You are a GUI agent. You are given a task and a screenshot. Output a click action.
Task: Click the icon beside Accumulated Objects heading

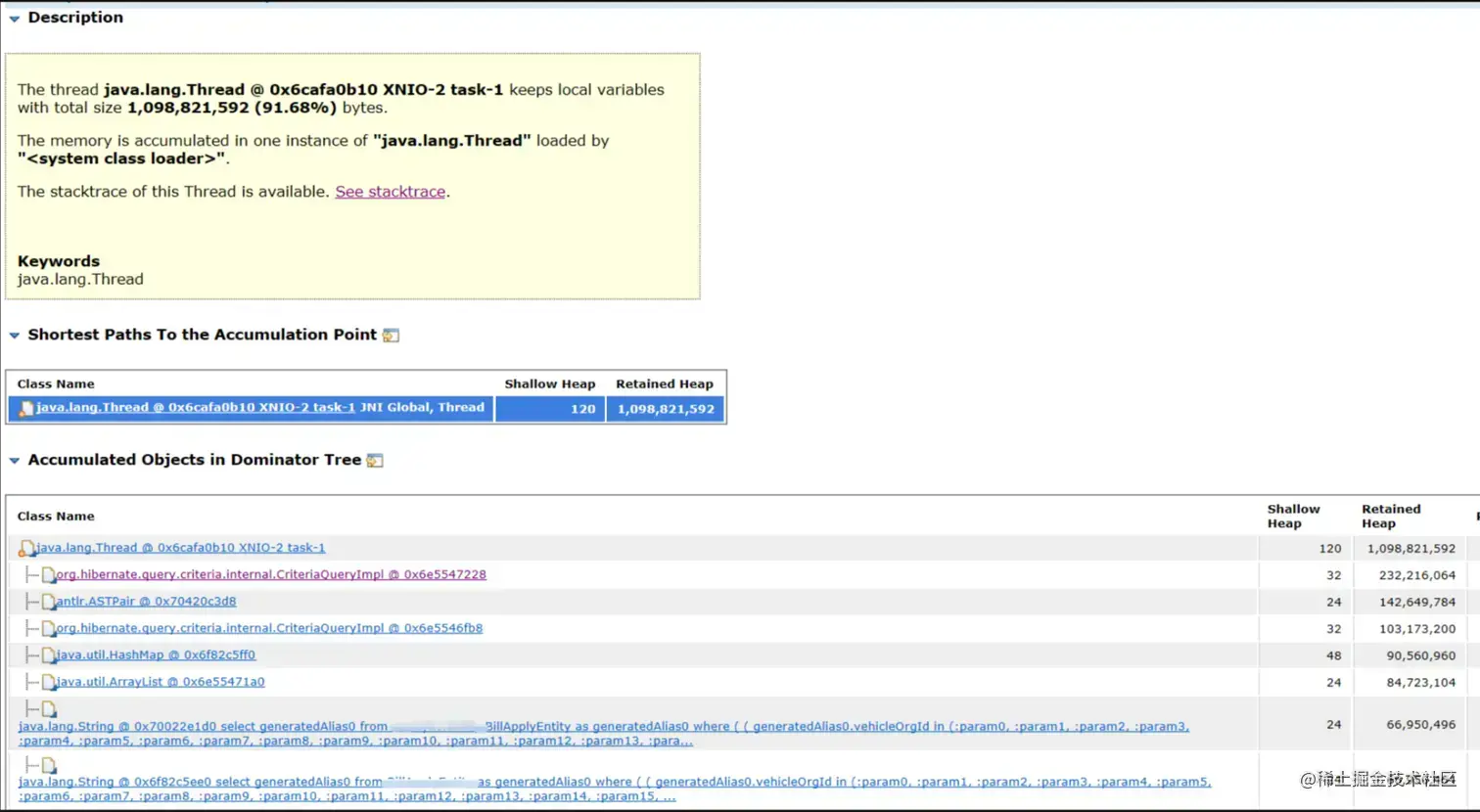click(x=375, y=461)
